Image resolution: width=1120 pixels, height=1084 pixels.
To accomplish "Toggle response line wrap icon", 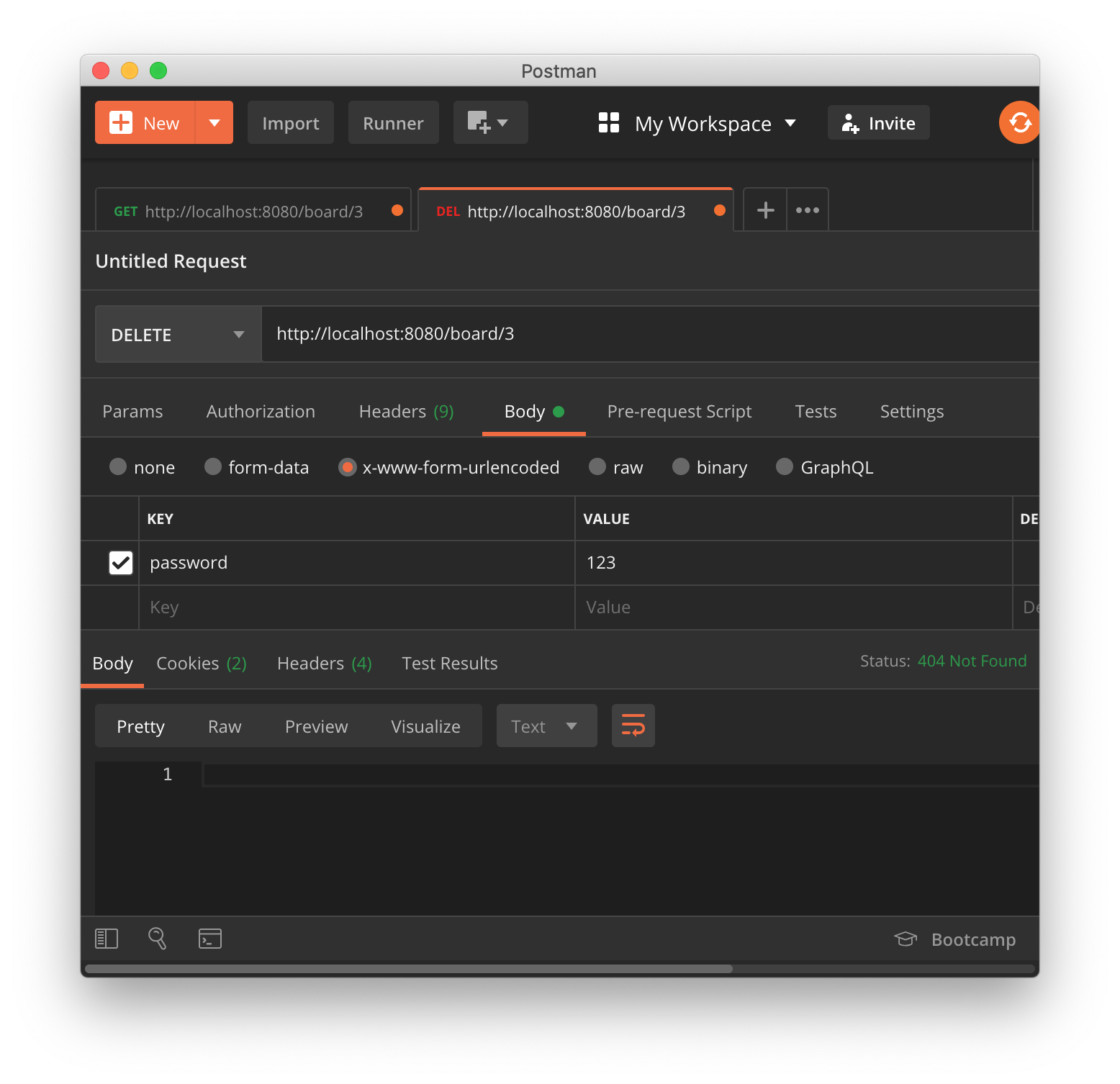I will pos(633,726).
